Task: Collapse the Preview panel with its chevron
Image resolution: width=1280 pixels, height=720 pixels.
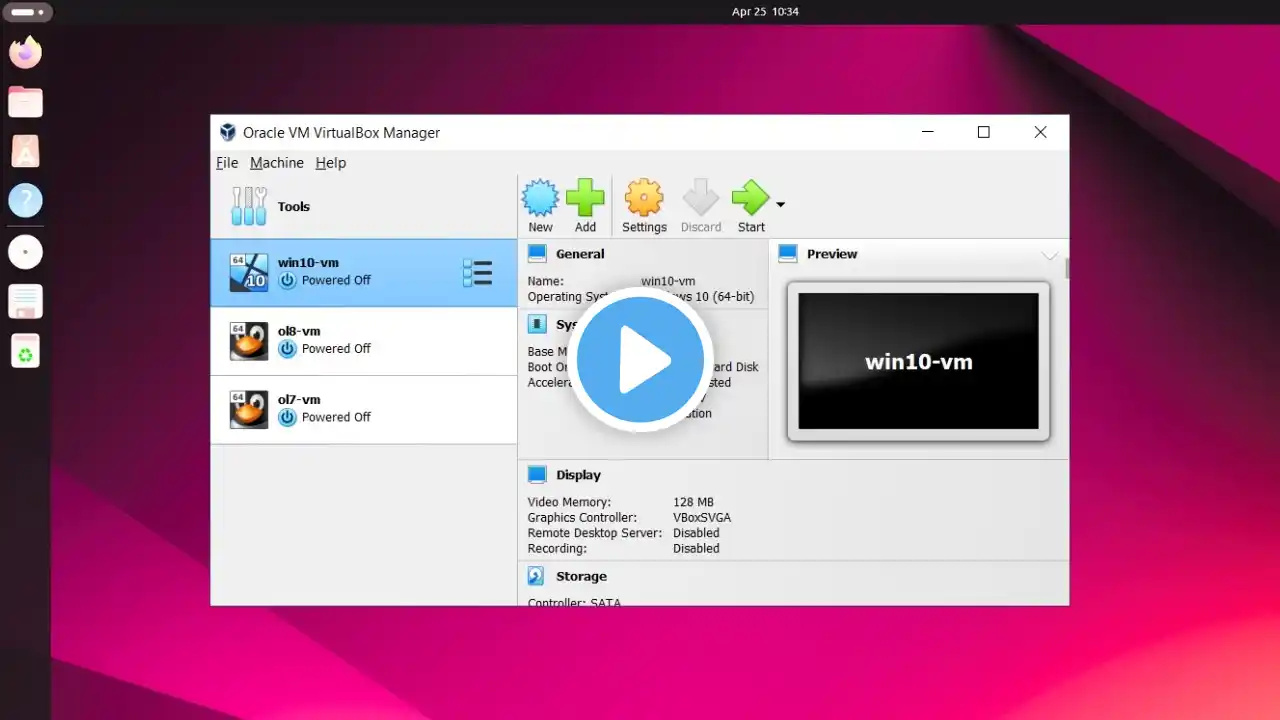Action: (1050, 256)
